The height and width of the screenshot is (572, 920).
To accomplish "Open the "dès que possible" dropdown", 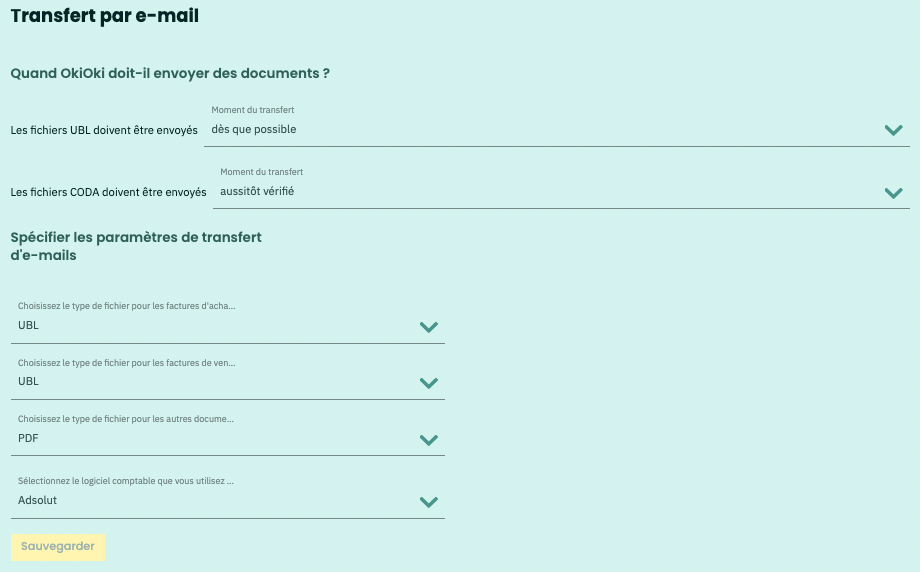I will [557, 124].
